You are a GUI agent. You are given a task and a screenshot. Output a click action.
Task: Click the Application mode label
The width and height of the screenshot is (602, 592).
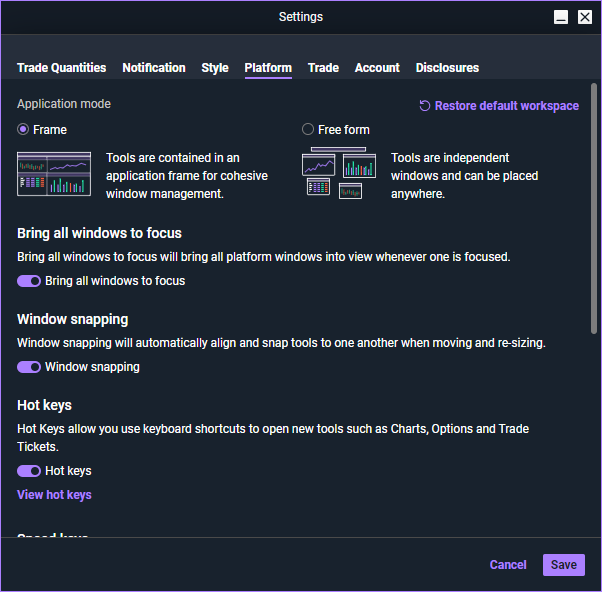pos(64,104)
